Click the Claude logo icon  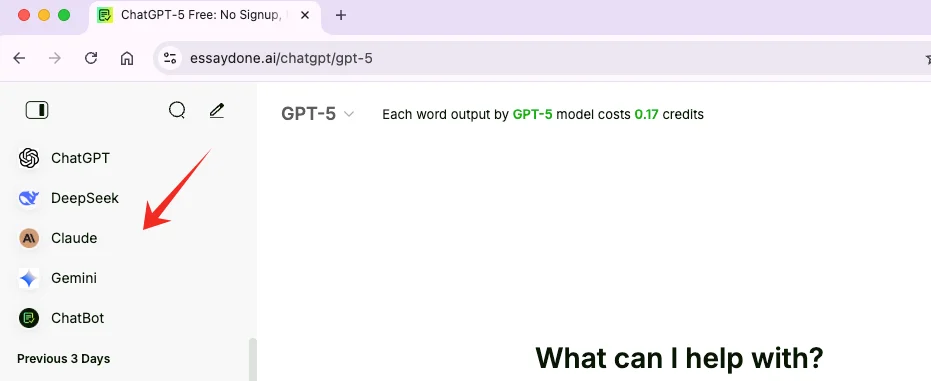coord(28,238)
